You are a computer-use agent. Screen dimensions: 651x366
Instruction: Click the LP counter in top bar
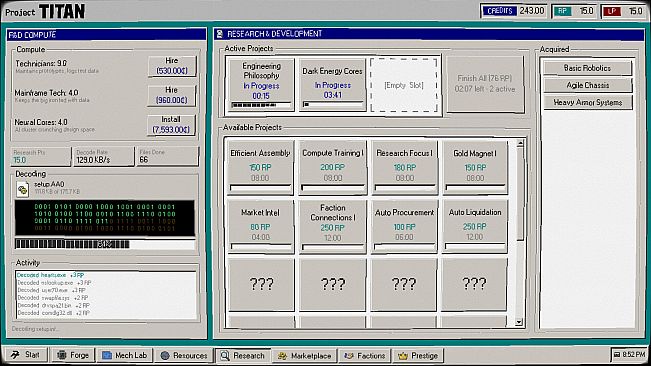(624, 11)
